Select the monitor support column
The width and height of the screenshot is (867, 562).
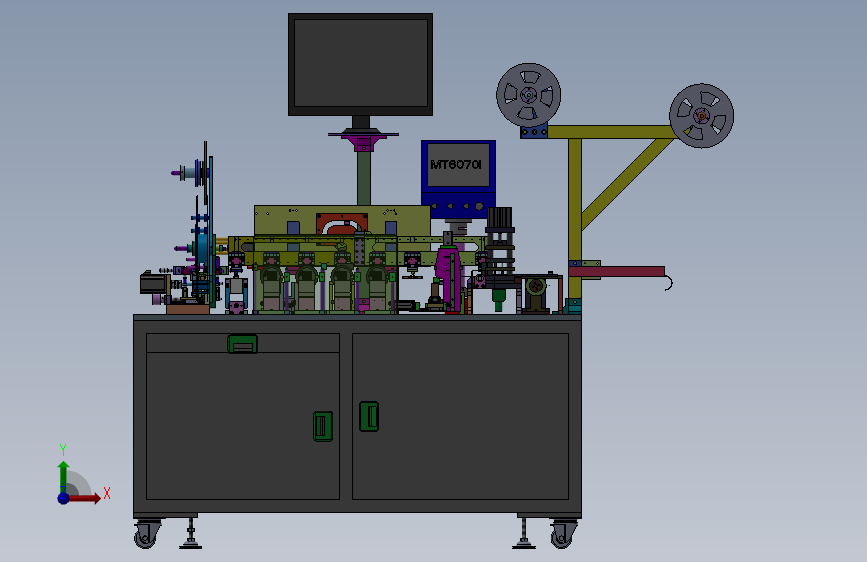(364, 178)
